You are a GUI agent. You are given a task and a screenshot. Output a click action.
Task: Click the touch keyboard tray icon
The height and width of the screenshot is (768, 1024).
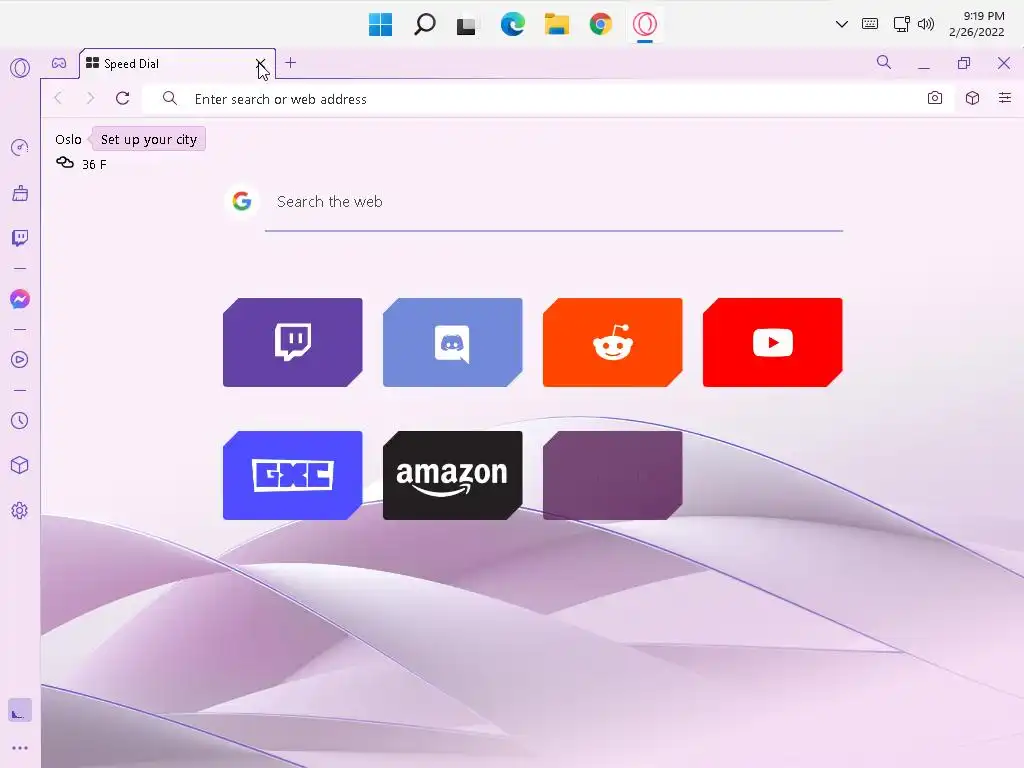pyautogui.click(x=870, y=24)
